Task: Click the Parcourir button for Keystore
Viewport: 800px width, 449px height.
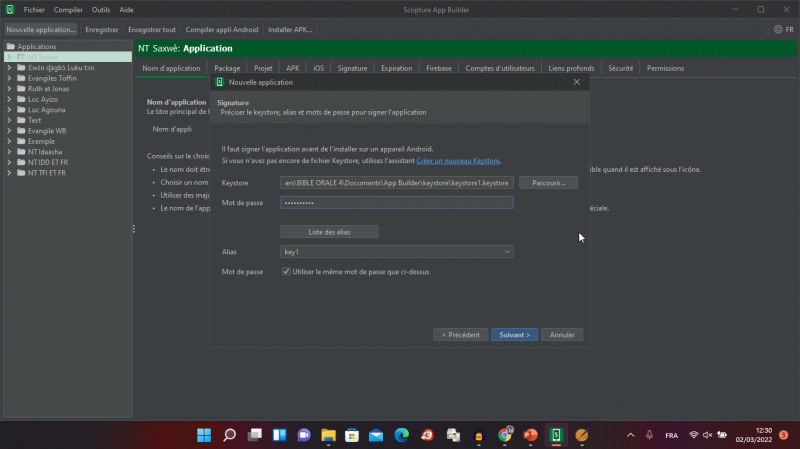Action: pos(548,183)
